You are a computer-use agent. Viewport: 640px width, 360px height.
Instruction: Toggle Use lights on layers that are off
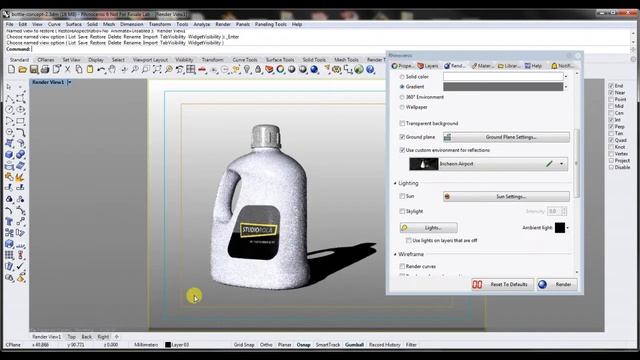pyautogui.click(x=409, y=240)
